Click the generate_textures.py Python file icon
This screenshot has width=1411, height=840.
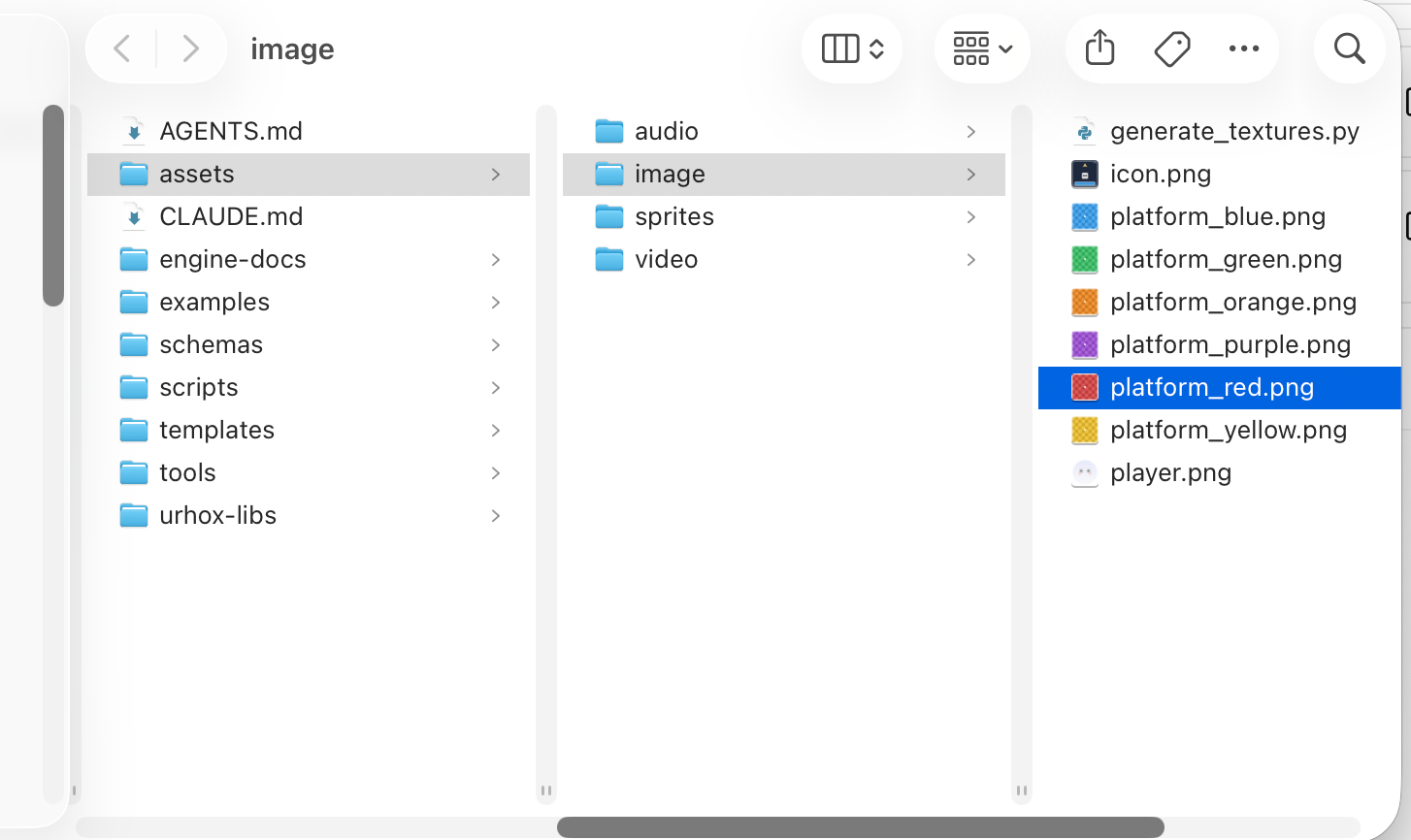[1085, 131]
